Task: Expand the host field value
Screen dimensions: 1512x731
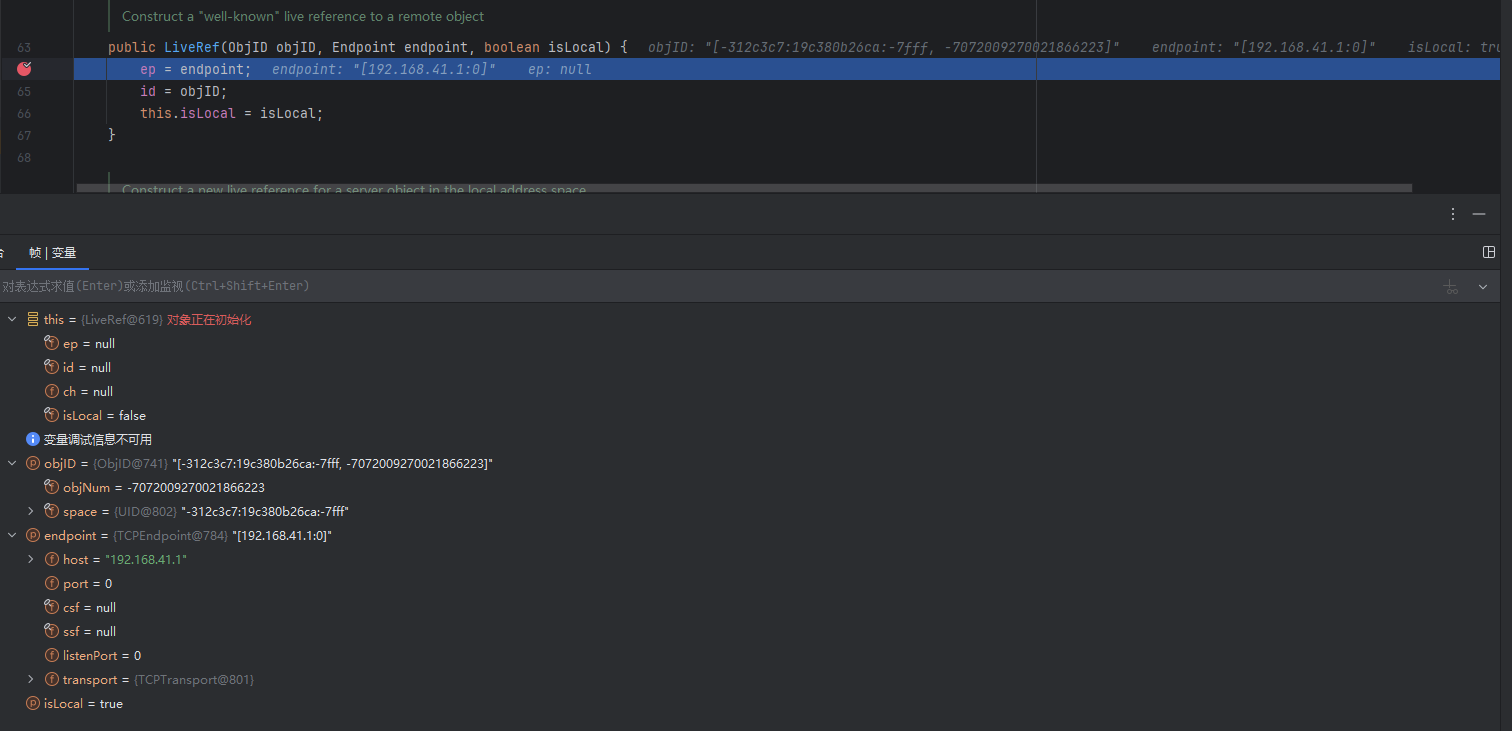Action: [x=31, y=560]
